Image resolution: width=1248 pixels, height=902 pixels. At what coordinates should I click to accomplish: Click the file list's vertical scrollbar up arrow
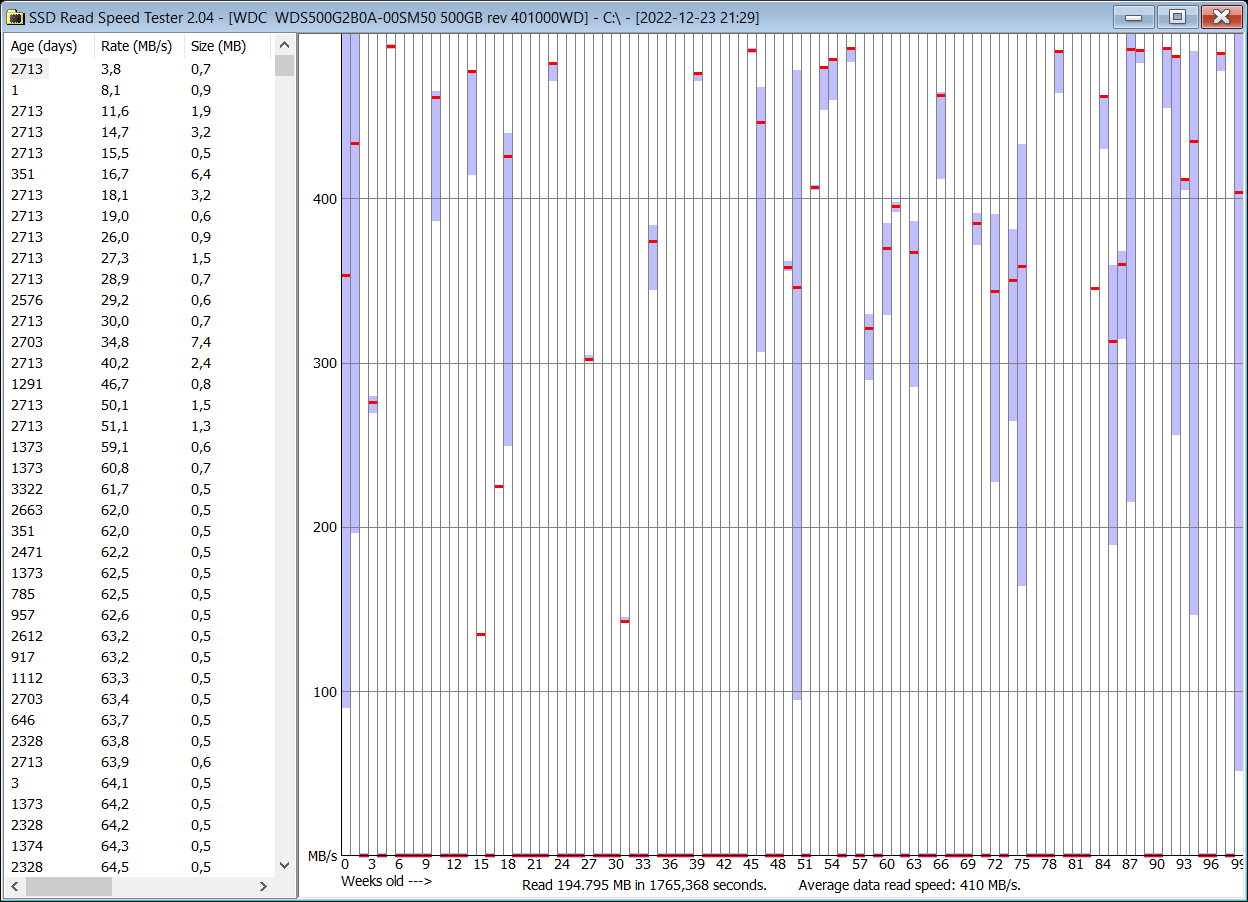tap(284, 46)
